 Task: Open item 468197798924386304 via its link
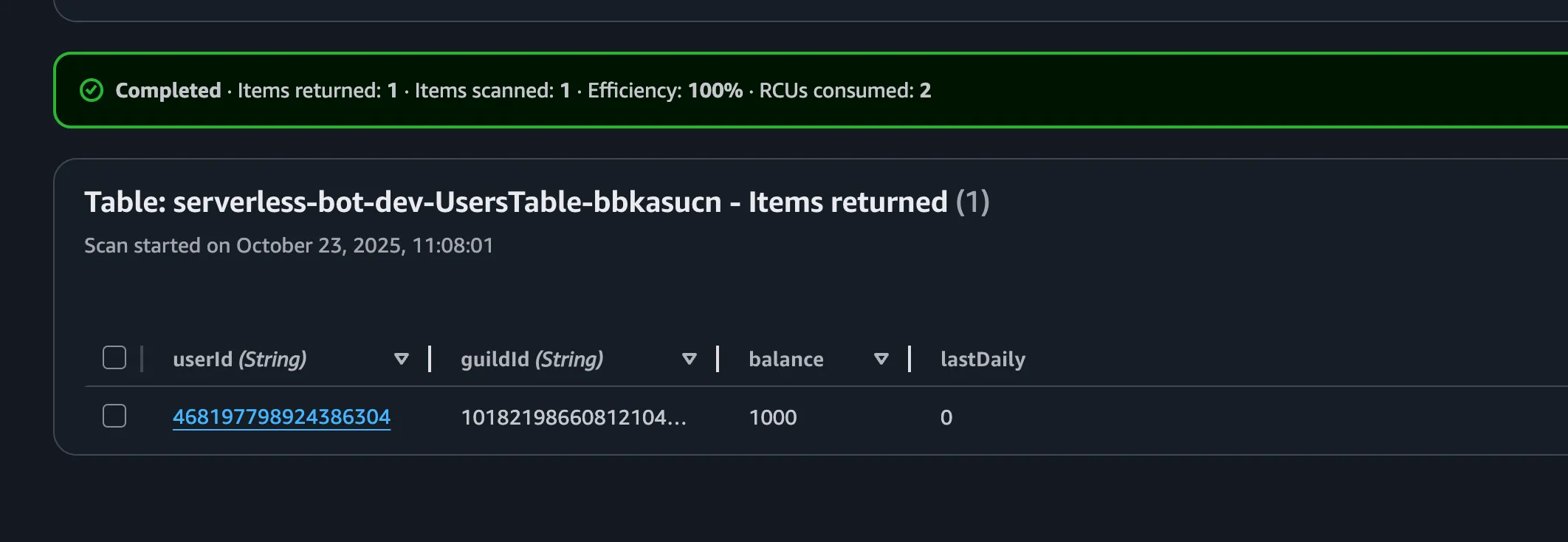click(x=282, y=416)
